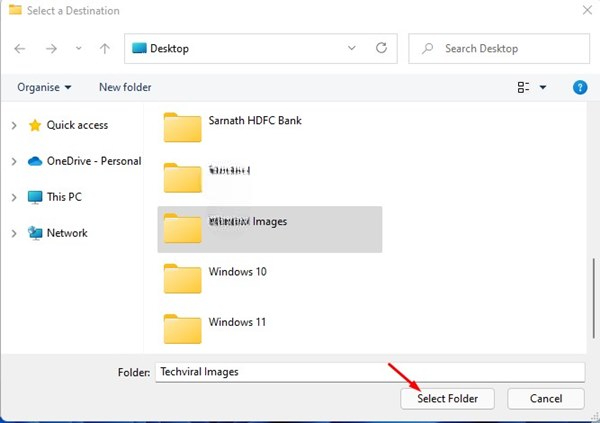Open the view options dropdown arrow
The width and height of the screenshot is (600, 423).
pos(543,87)
